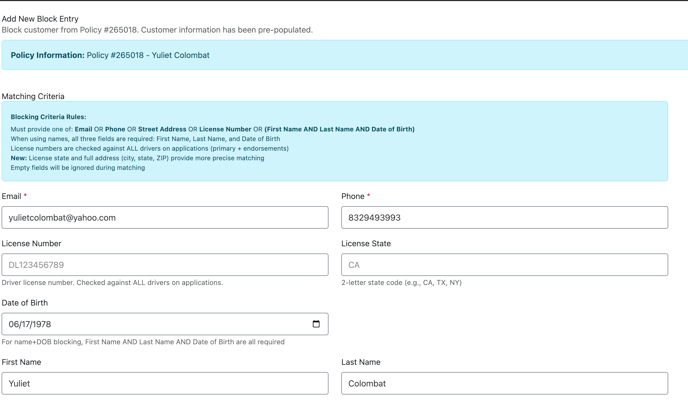
Task: Click the License State label
Action: pyautogui.click(x=366, y=244)
